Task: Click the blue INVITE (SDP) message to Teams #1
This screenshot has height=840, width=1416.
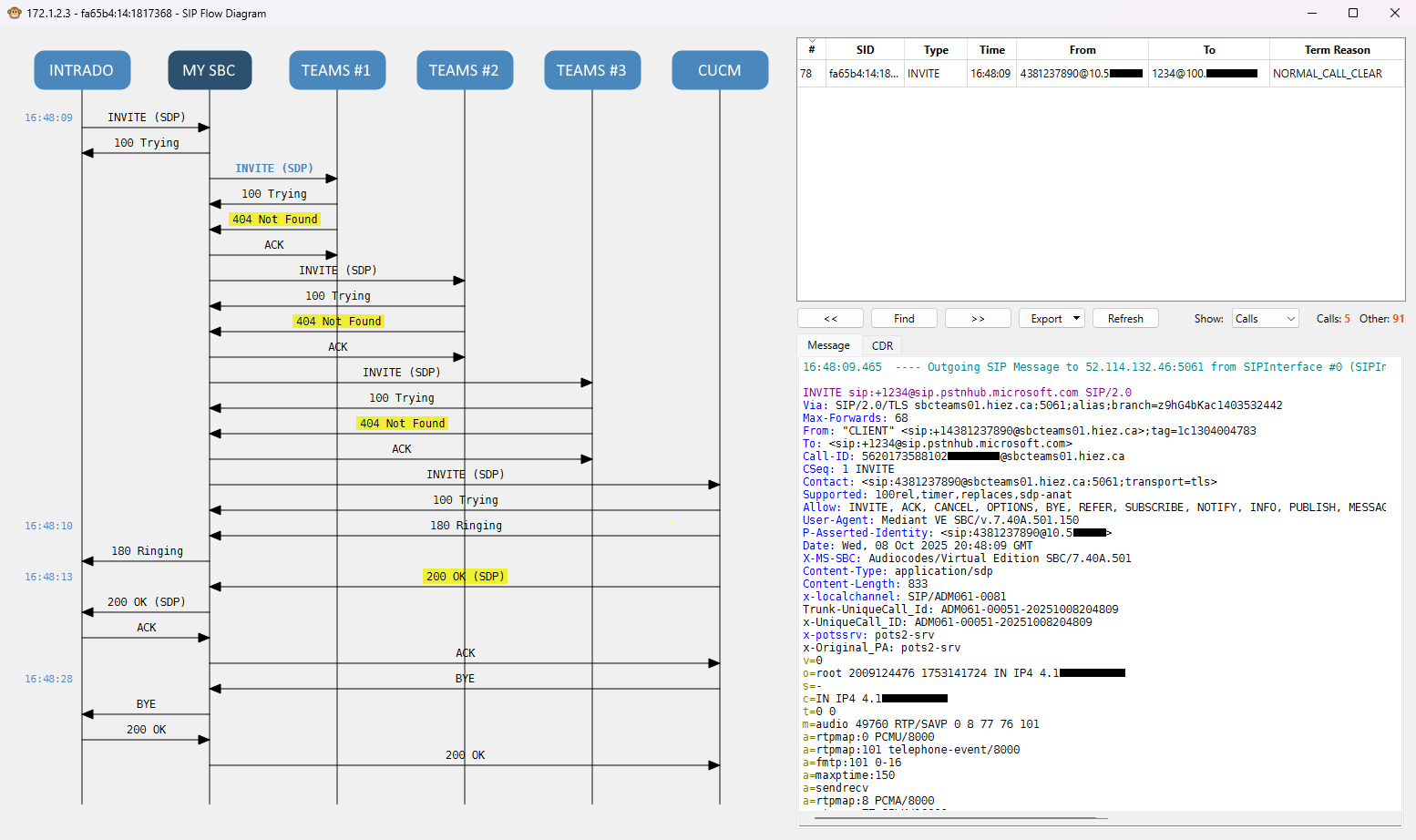Action: coord(273,169)
